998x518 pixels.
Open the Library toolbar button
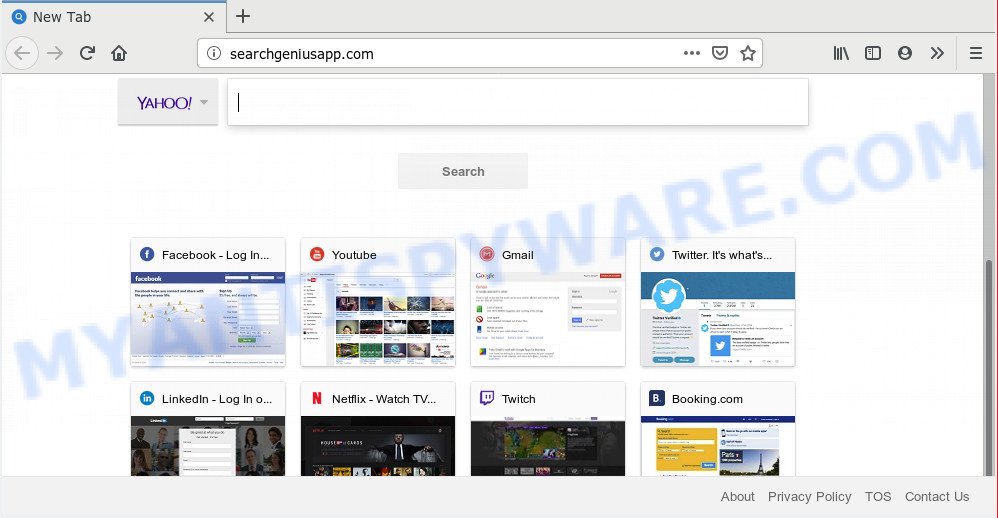point(841,53)
